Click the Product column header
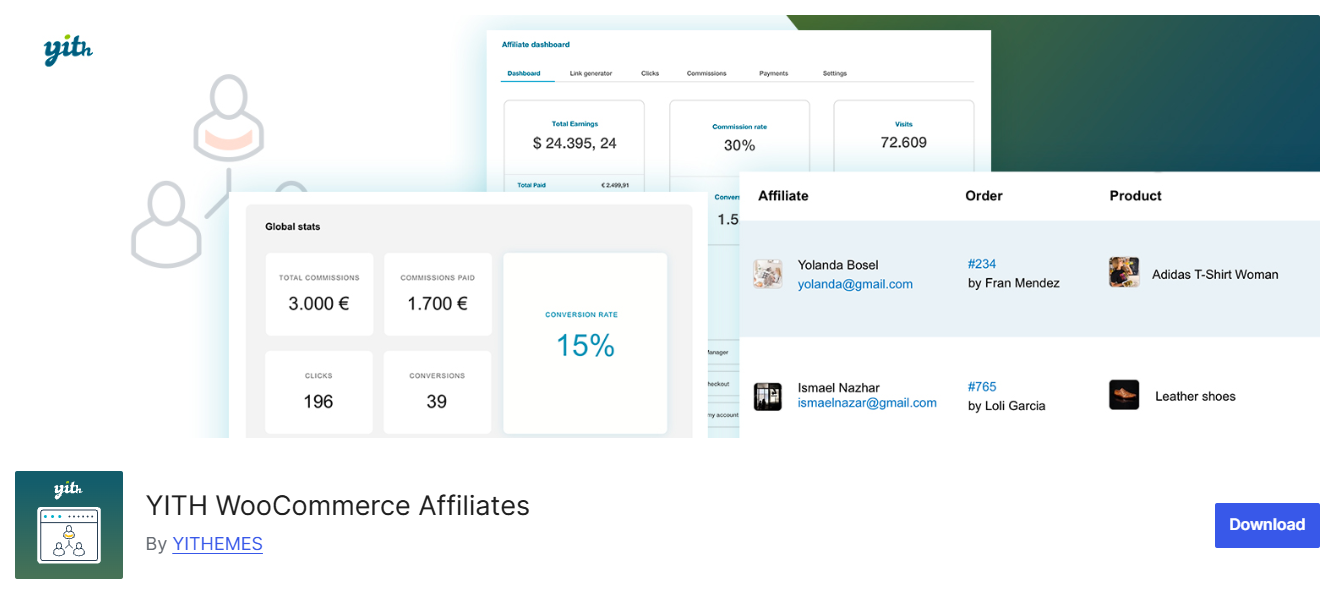This screenshot has width=1337, height=595. (x=1135, y=196)
